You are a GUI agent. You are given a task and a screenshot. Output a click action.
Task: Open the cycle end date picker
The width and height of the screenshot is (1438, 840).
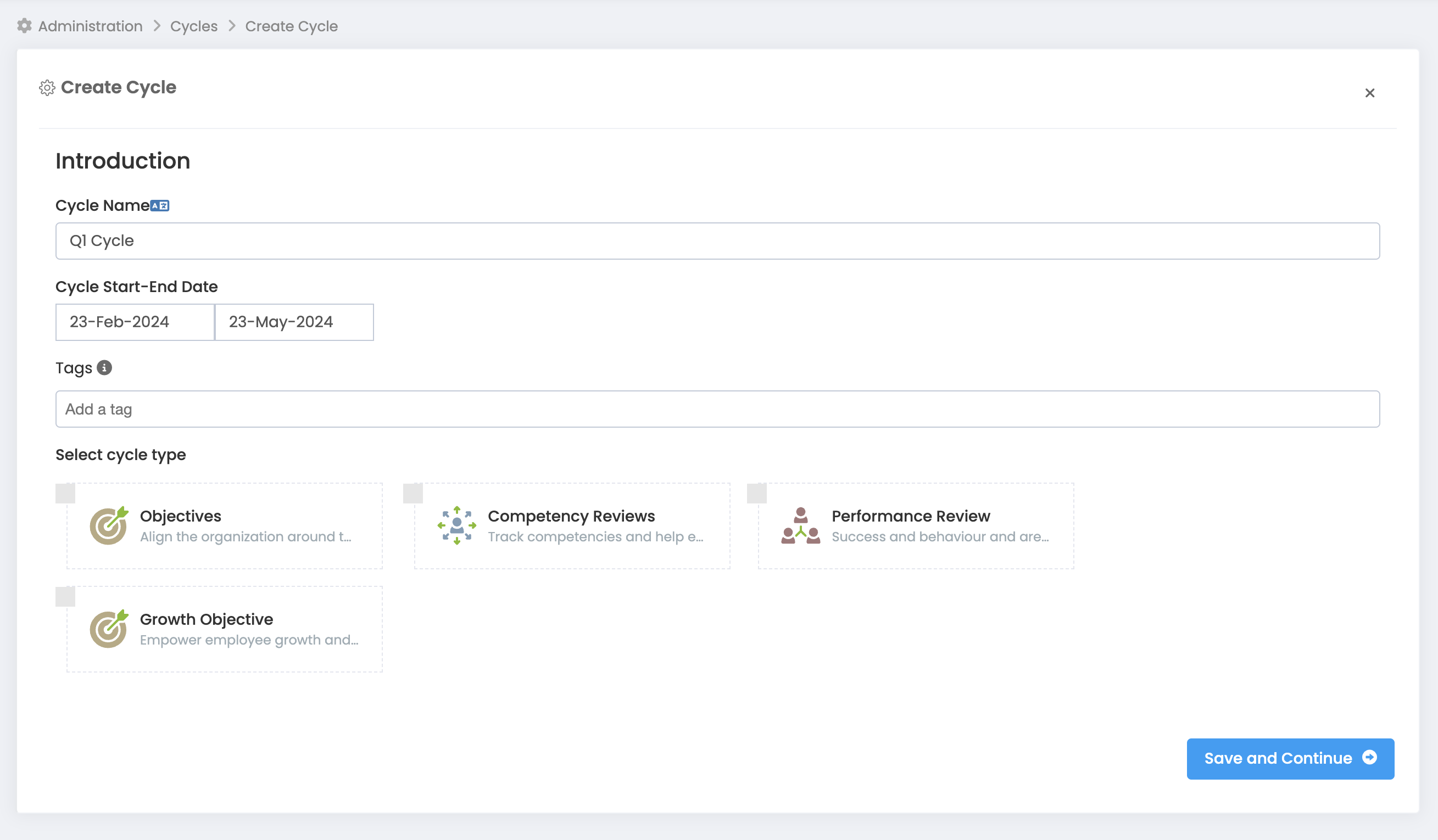tap(294, 322)
